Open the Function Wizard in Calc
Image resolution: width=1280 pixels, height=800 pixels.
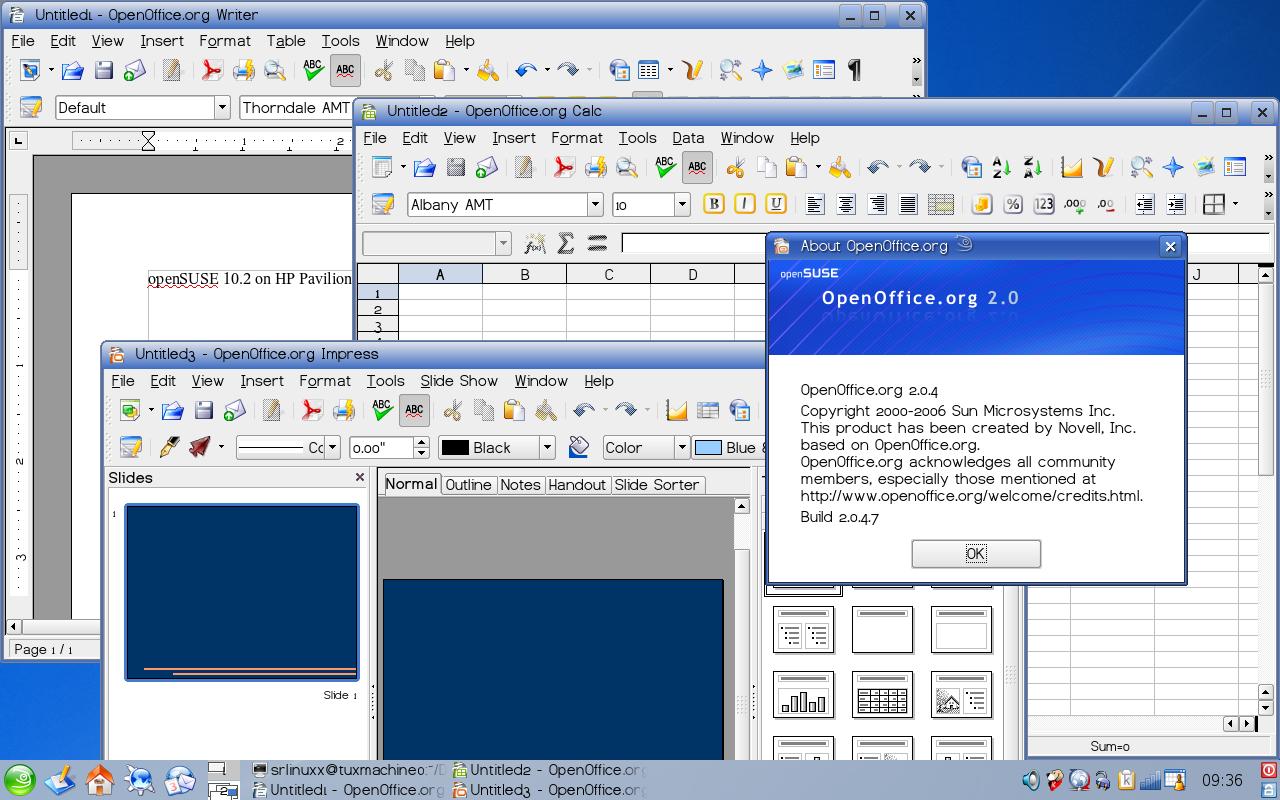point(535,243)
